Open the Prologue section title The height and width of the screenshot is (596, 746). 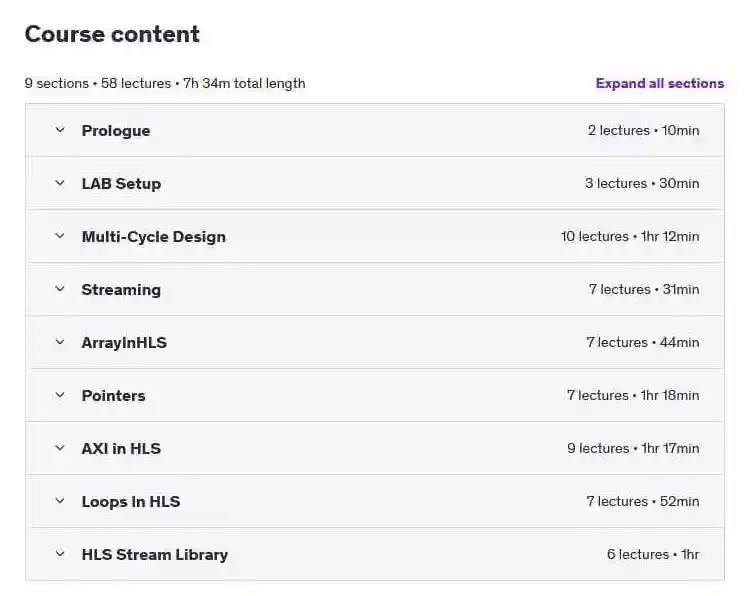click(116, 131)
